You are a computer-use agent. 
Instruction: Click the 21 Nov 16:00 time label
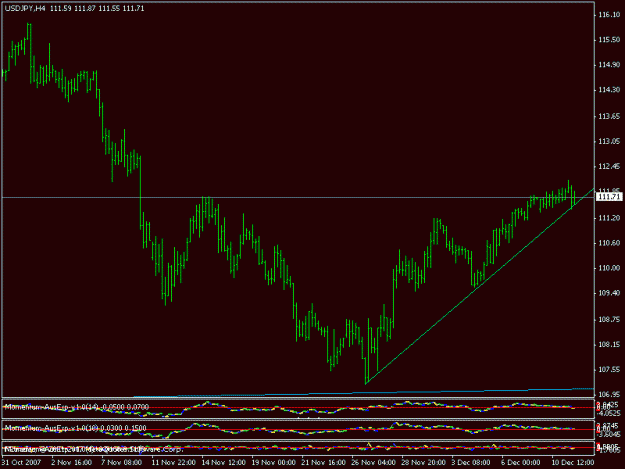point(323,463)
